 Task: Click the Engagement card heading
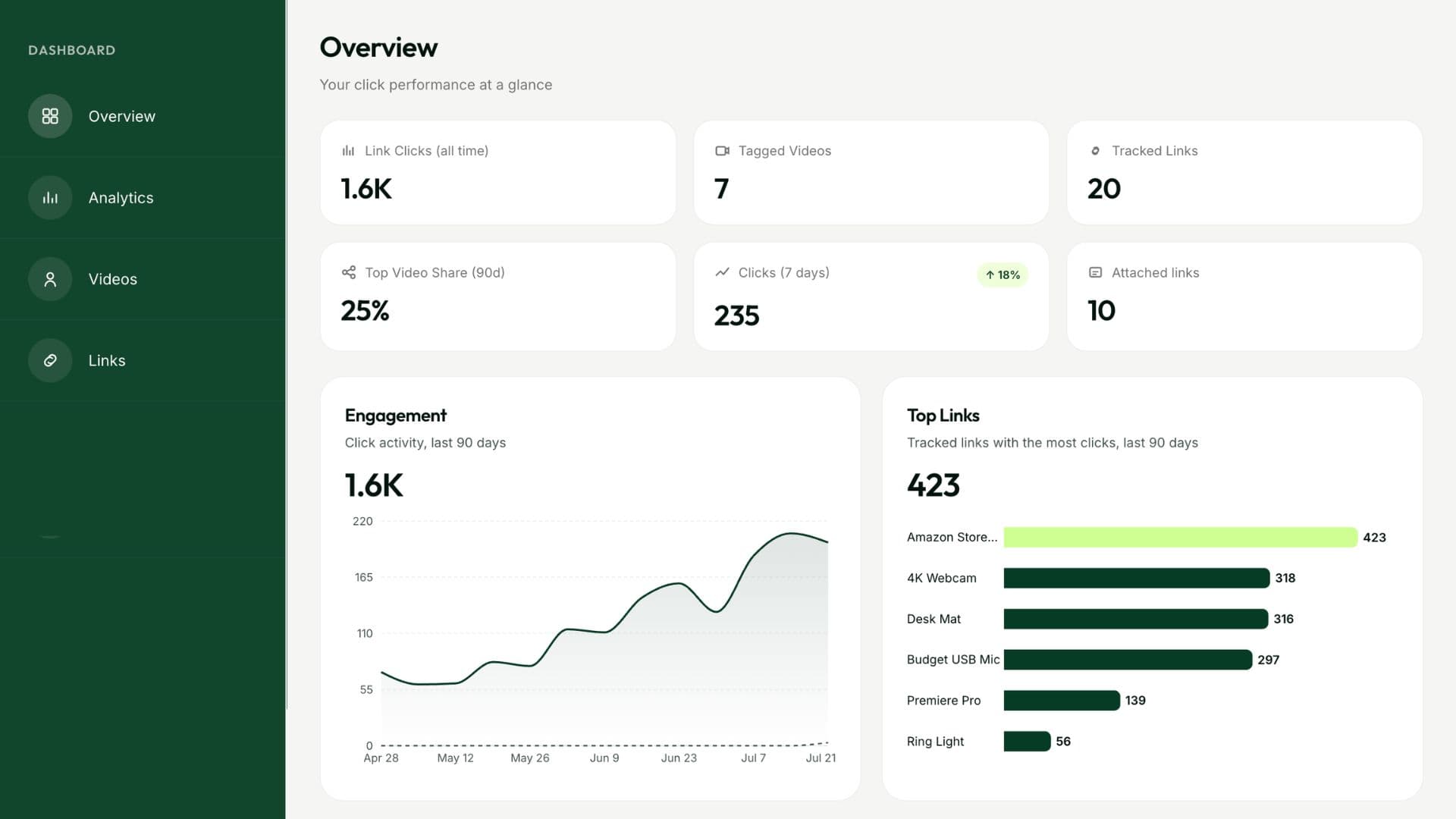pos(395,416)
